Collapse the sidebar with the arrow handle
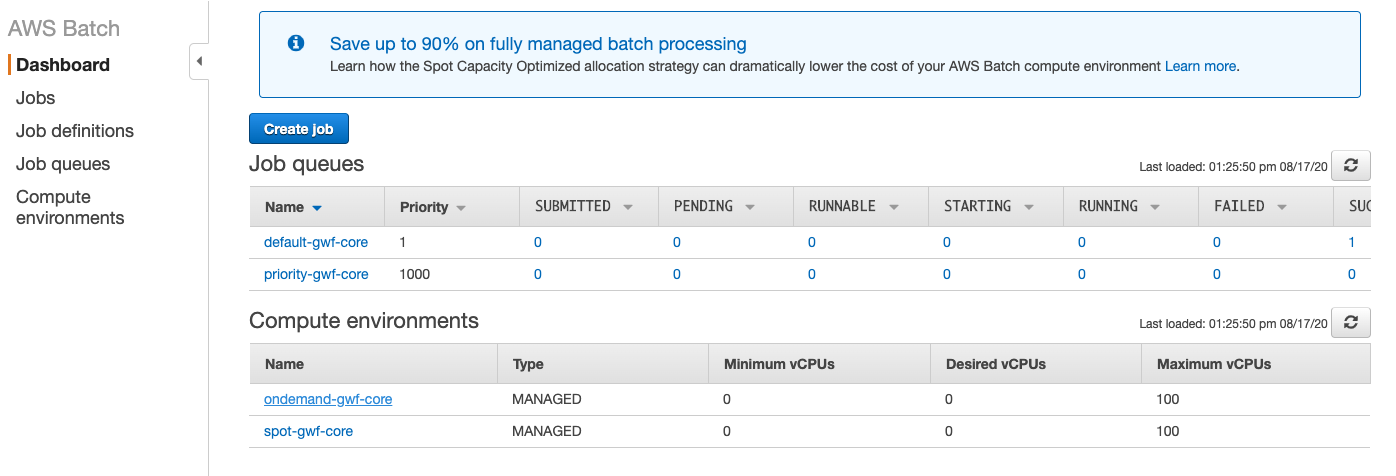1396x476 pixels. click(198, 62)
